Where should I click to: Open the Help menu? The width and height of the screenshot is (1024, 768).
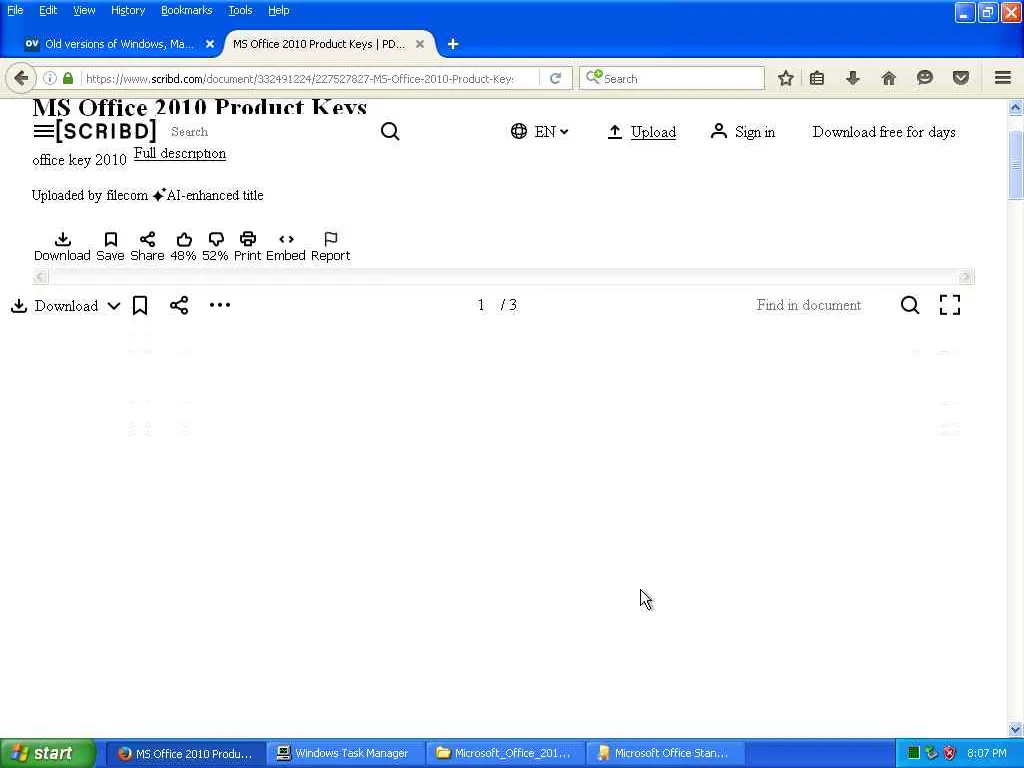coord(278,10)
